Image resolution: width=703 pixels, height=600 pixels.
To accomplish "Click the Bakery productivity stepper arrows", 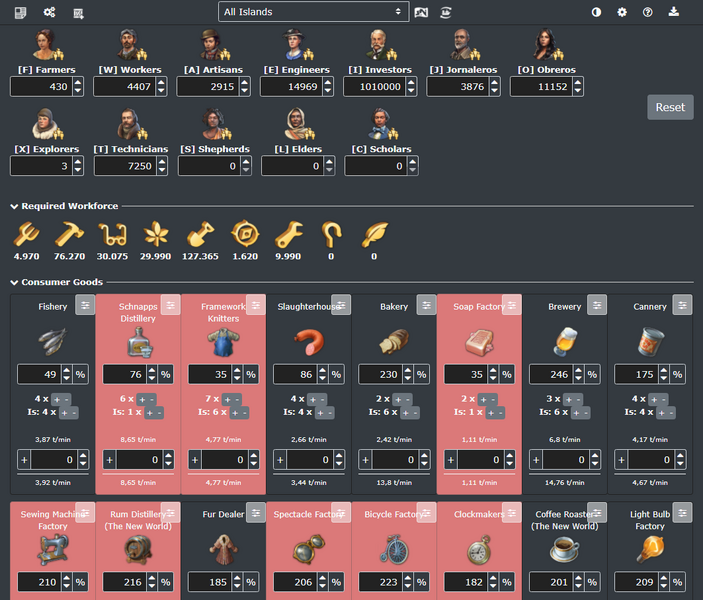I will coord(409,374).
